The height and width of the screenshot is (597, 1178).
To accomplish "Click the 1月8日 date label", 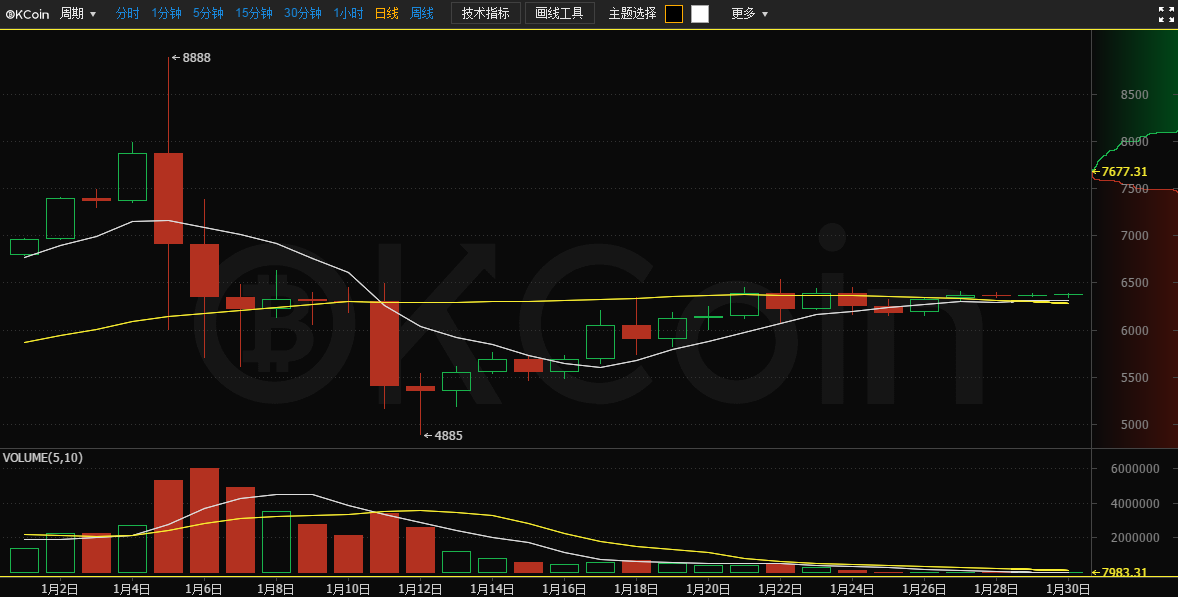I will click(276, 589).
